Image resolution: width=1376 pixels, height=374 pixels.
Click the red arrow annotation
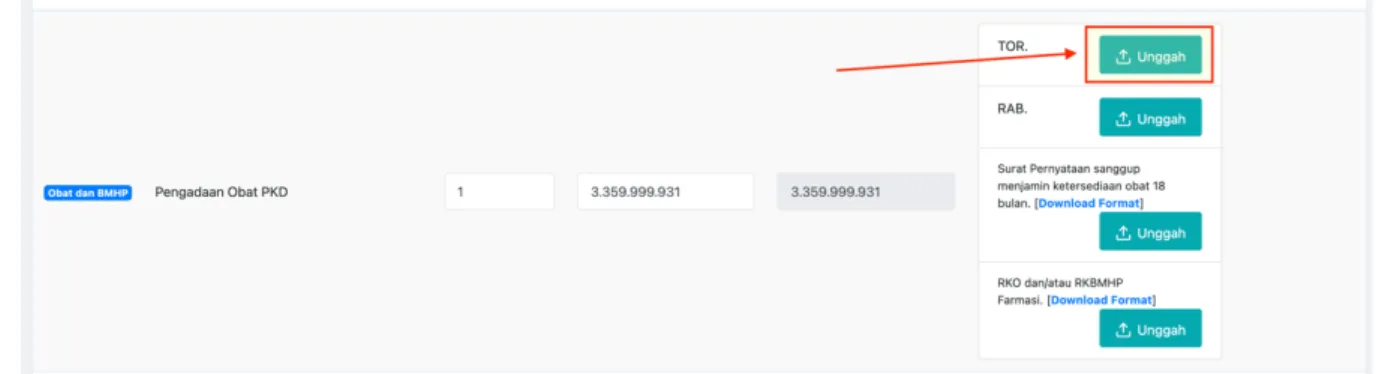point(960,58)
